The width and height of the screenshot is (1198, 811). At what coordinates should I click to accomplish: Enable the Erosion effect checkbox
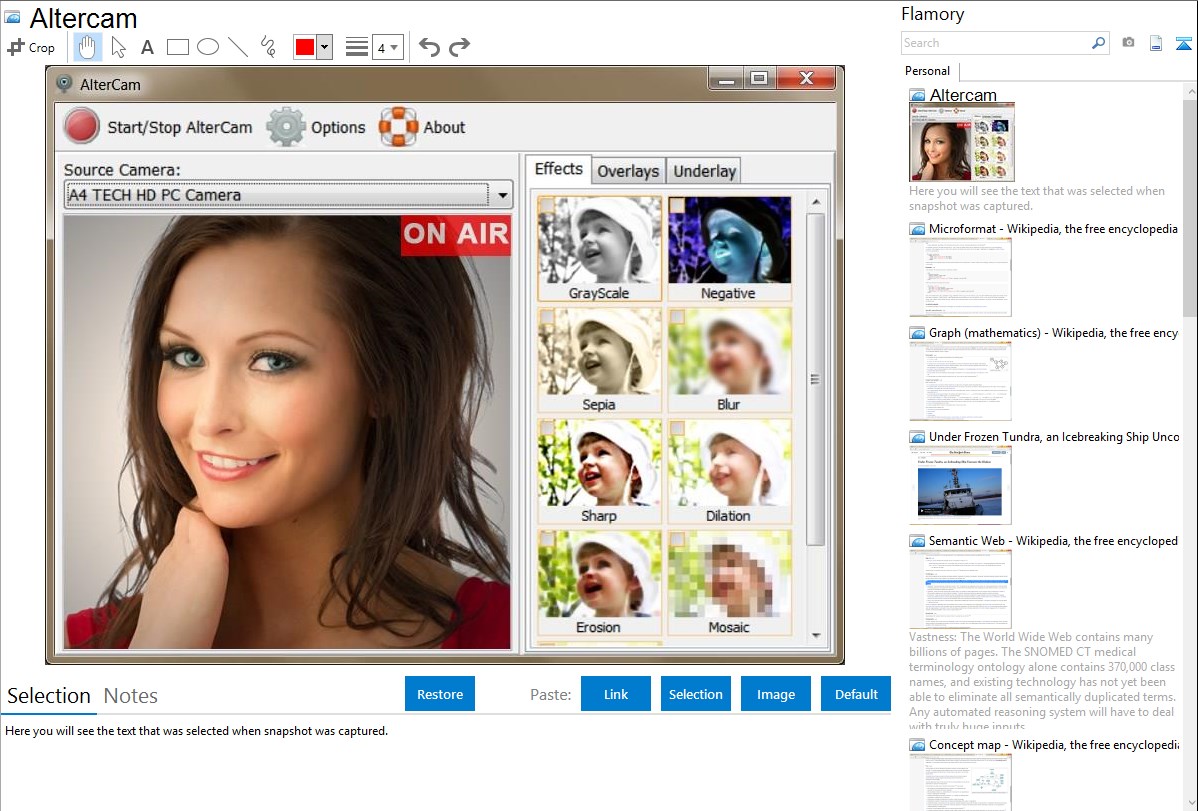pos(546,540)
